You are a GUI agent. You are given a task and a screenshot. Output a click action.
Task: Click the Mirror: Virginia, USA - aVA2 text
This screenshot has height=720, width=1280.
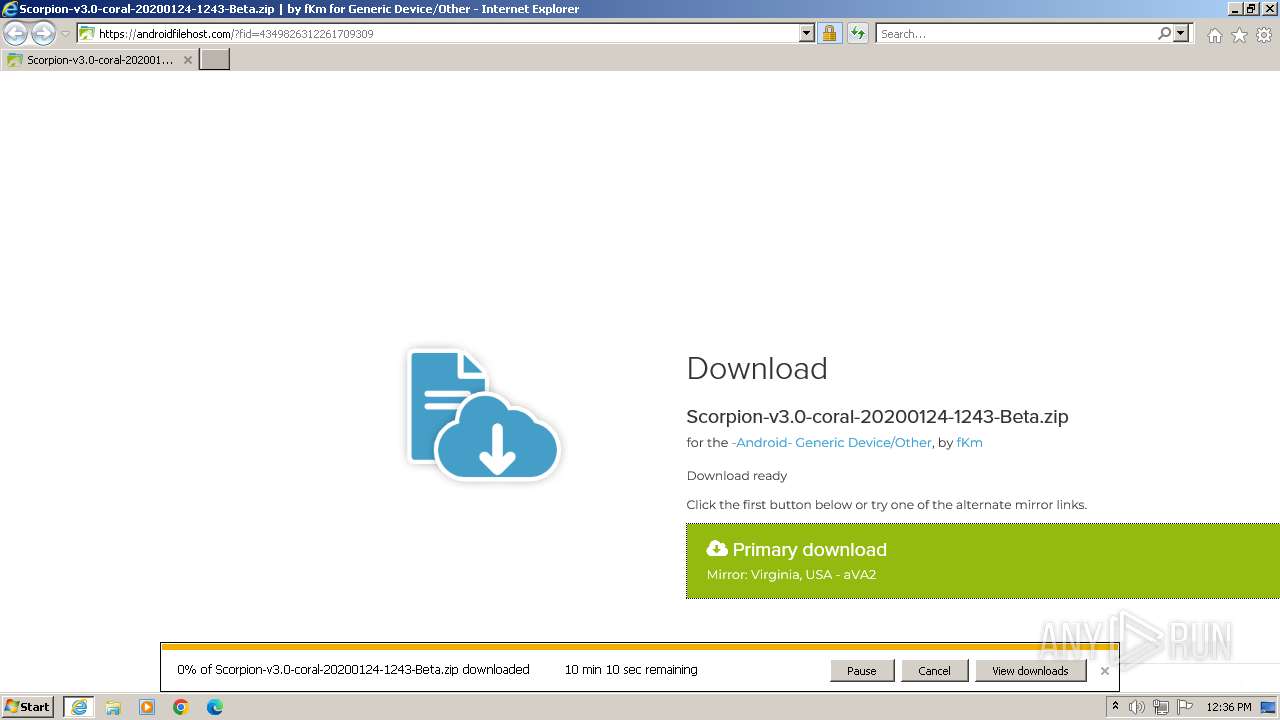tap(791, 575)
